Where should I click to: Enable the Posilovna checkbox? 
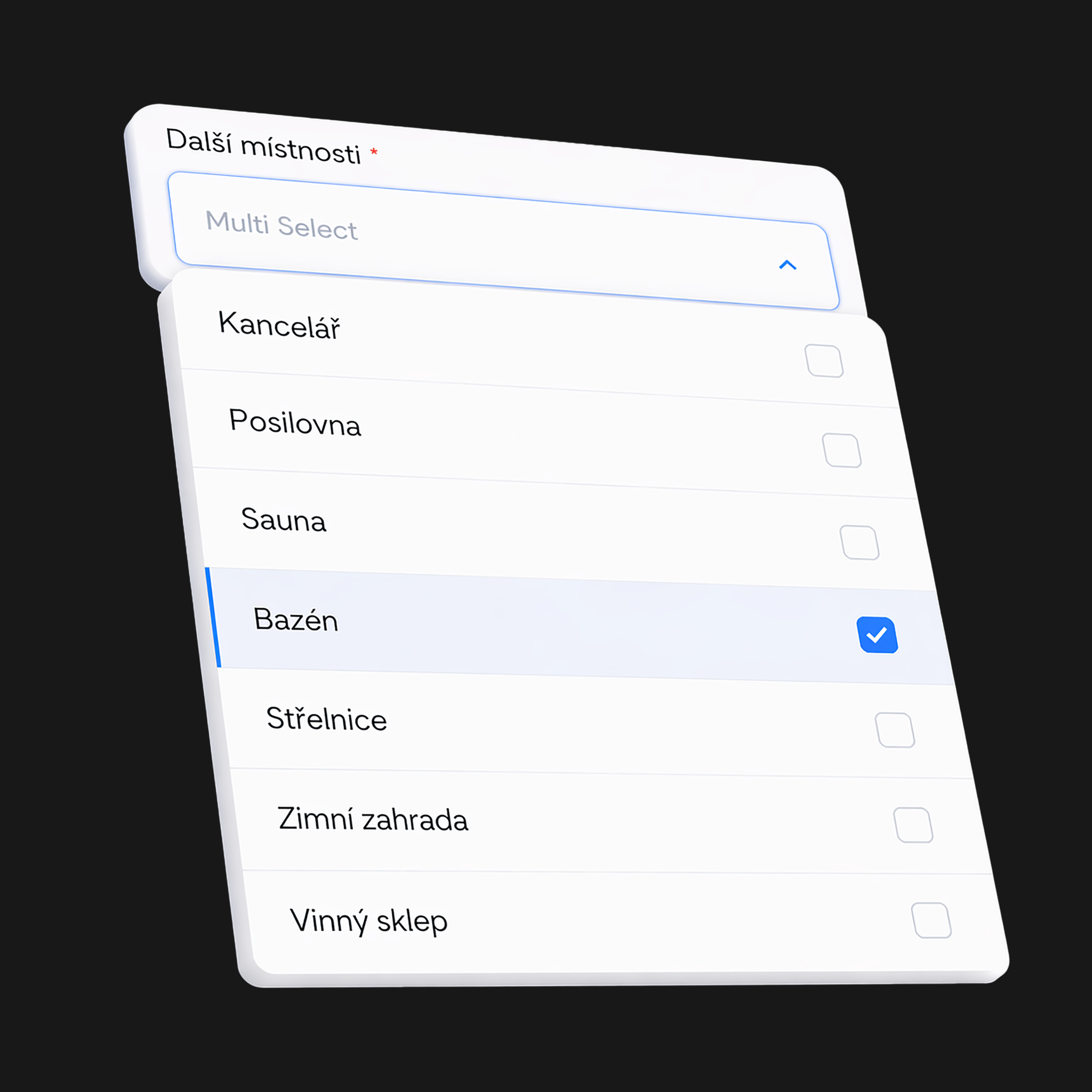(x=842, y=450)
